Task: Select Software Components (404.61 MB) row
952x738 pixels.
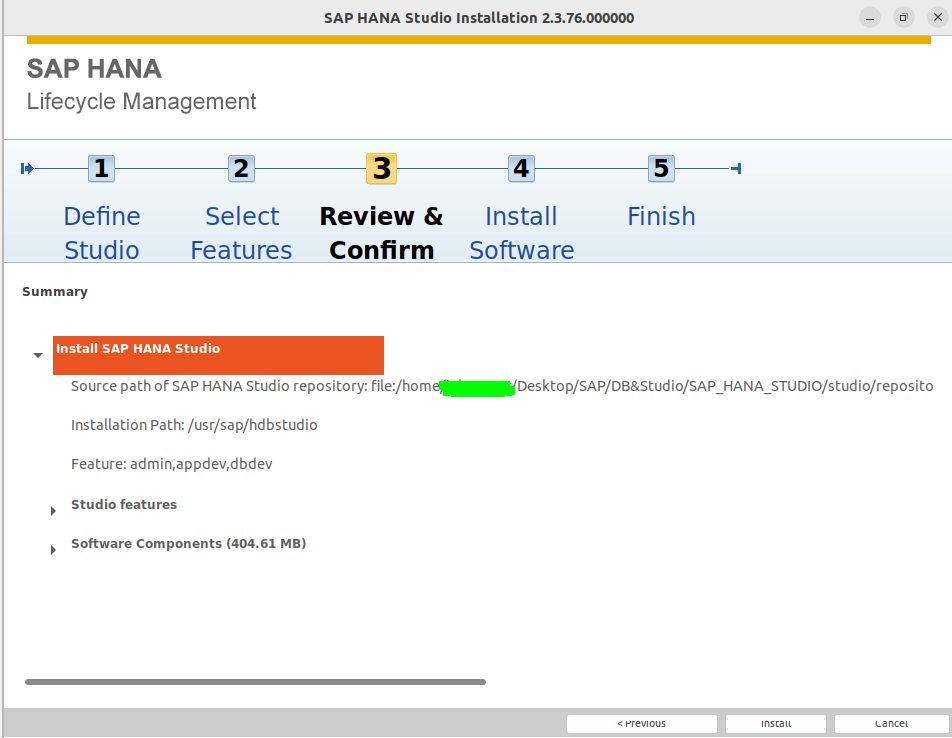Action: click(x=188, y=543)
